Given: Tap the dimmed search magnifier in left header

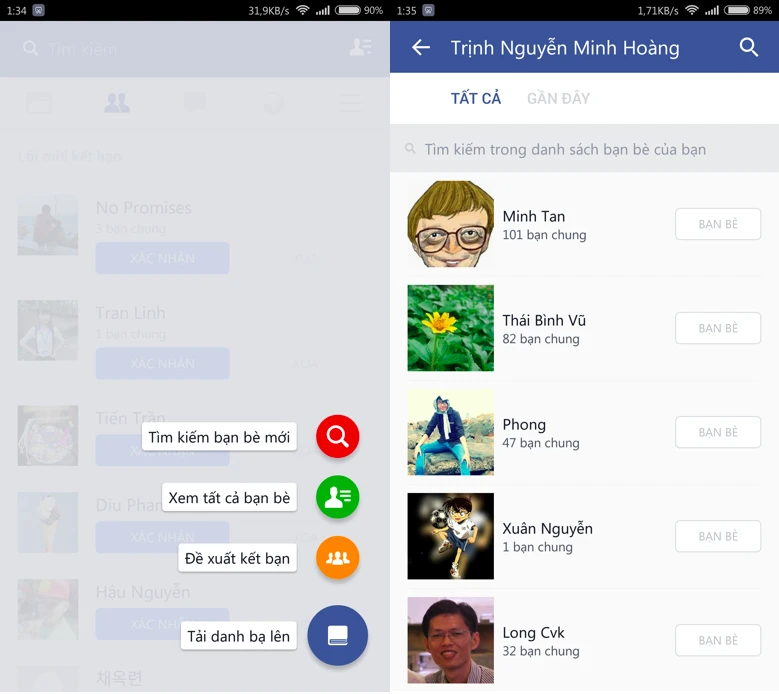Looking at the screenshot, I should click(x=30, y=48).
